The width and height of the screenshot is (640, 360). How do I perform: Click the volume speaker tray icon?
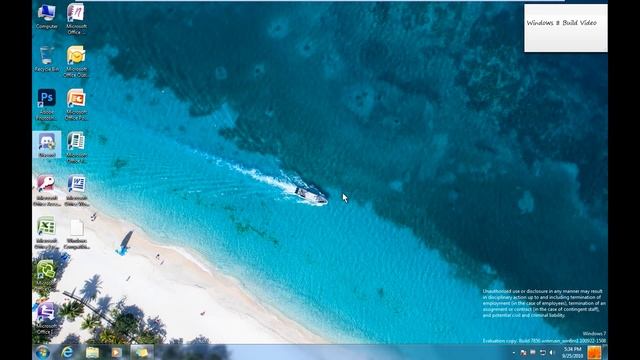pyautogui.click(x=552, y=352)
